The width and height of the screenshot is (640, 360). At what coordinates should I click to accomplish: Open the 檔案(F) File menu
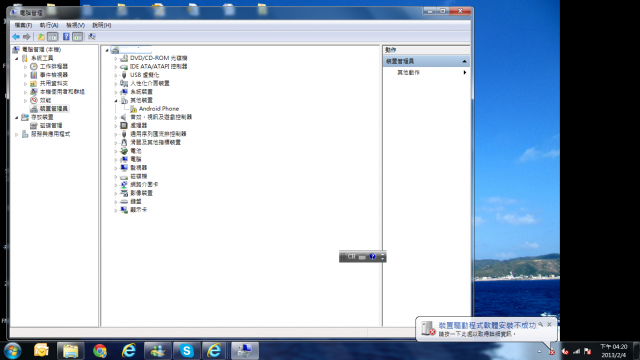[23, 25]
